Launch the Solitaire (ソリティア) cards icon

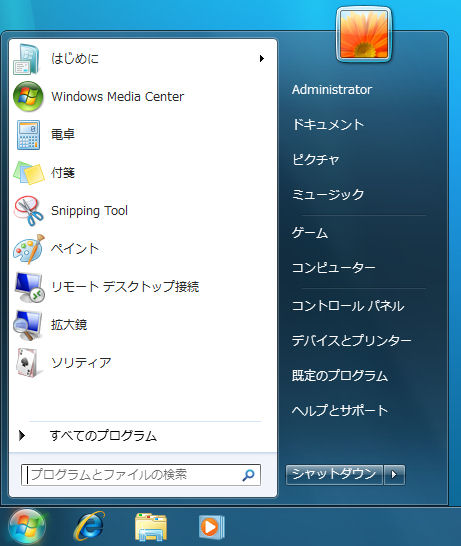28,363
